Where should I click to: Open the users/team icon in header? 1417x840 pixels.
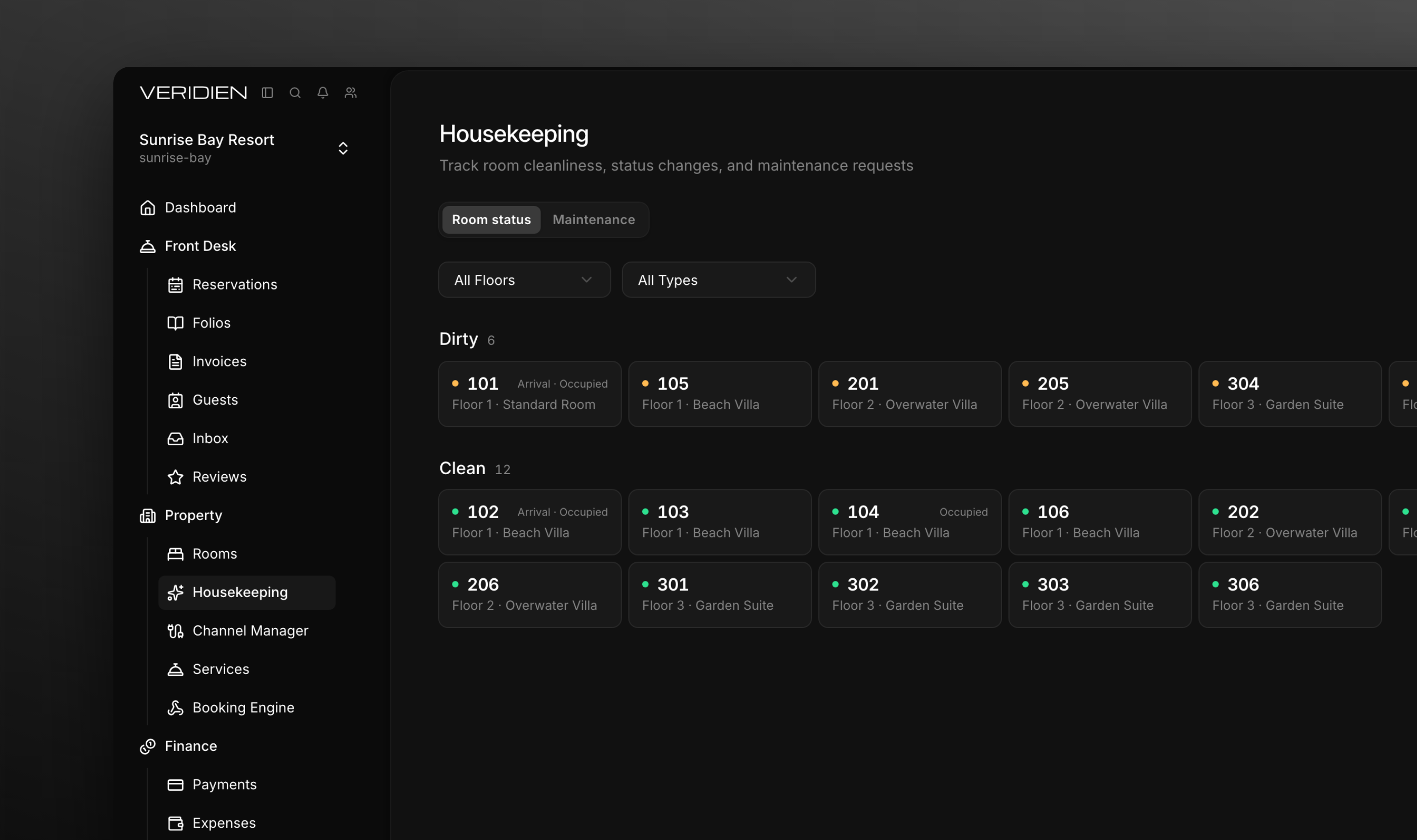point(350,92)
